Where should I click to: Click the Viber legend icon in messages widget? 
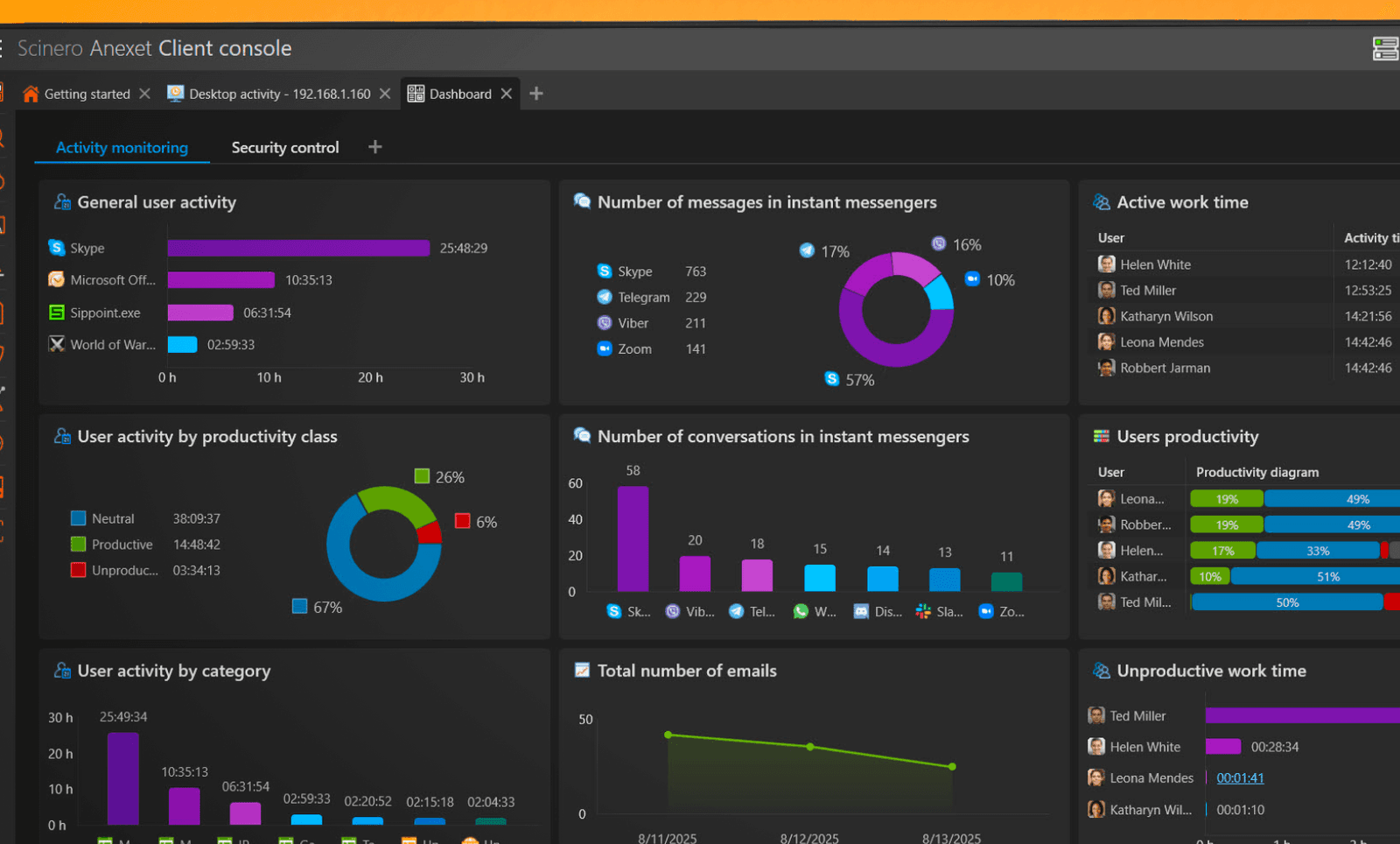point(605,323)
